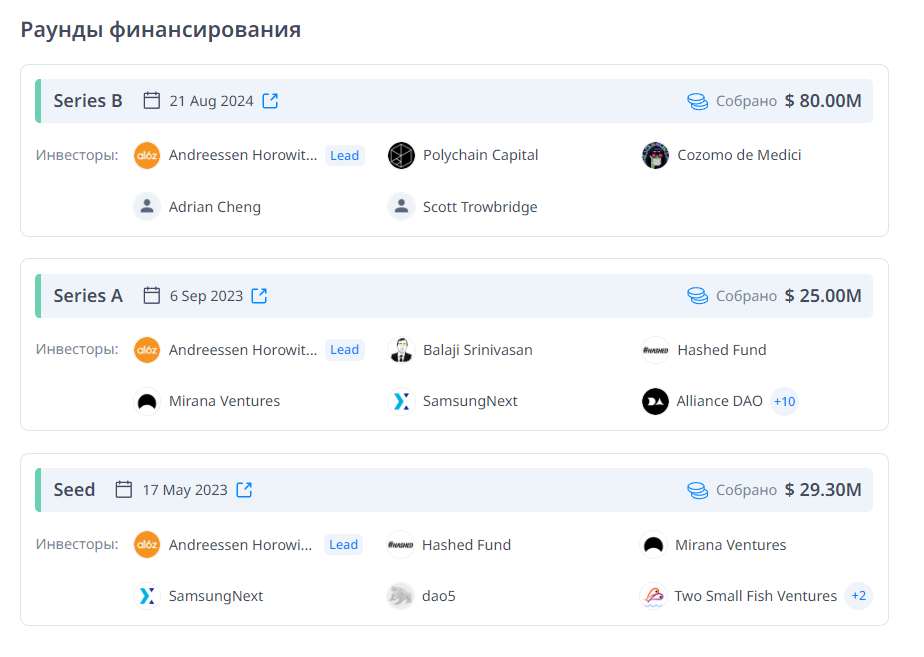The height and width of the screenshot is (657, 924).
Task: Open Andreessen Horowitz in Seed round
Action: [240, 545]
